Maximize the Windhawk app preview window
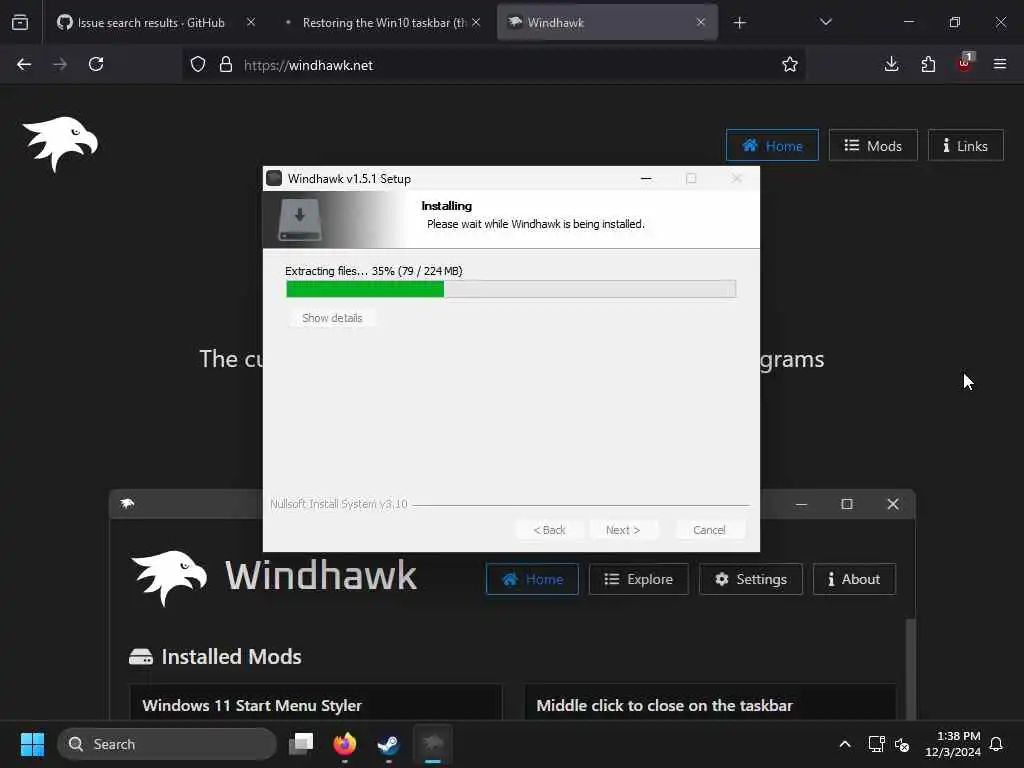Screen dimensions: 1024x768 (847, 504)
